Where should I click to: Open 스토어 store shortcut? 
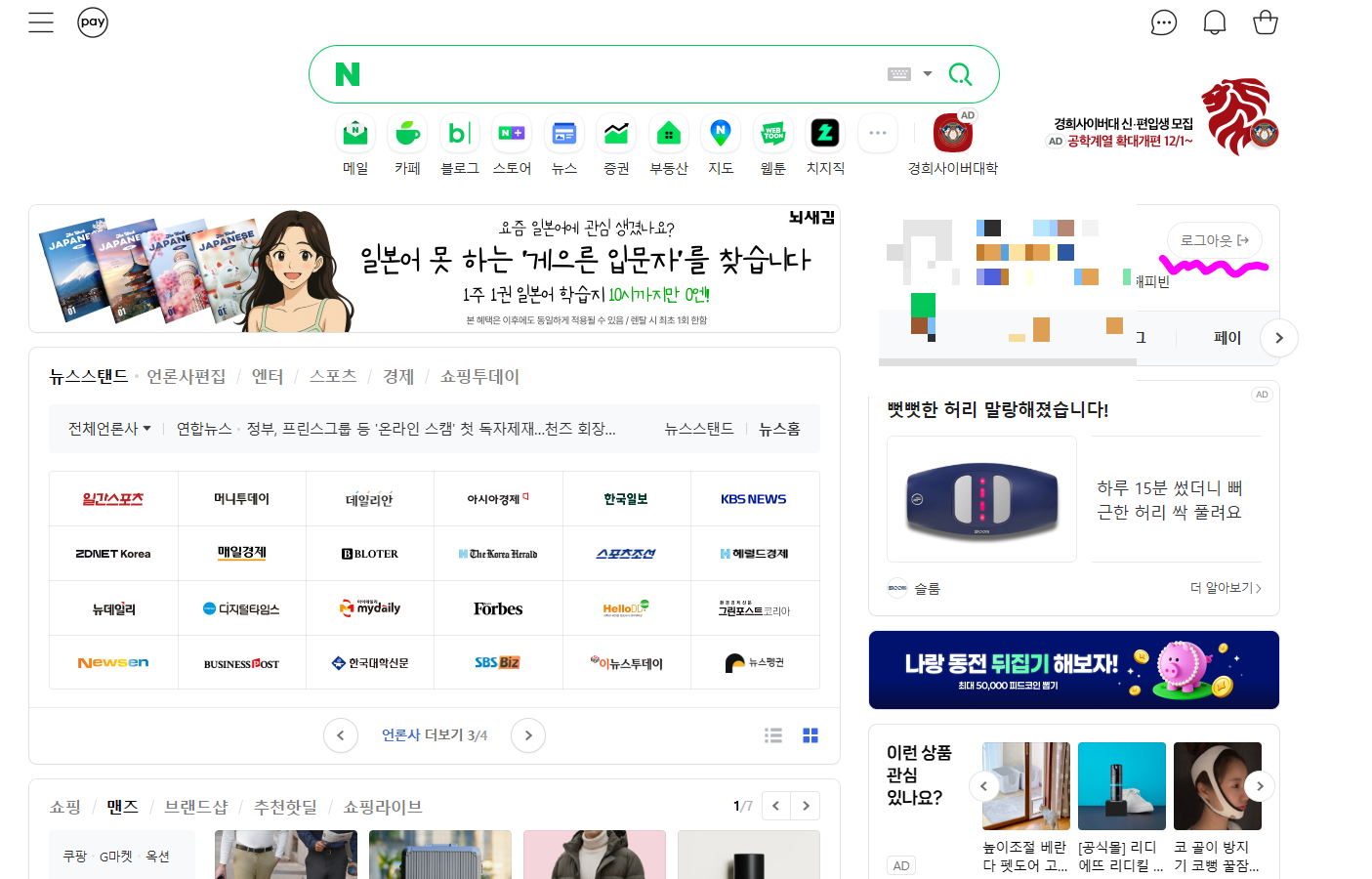coord(512,146)
